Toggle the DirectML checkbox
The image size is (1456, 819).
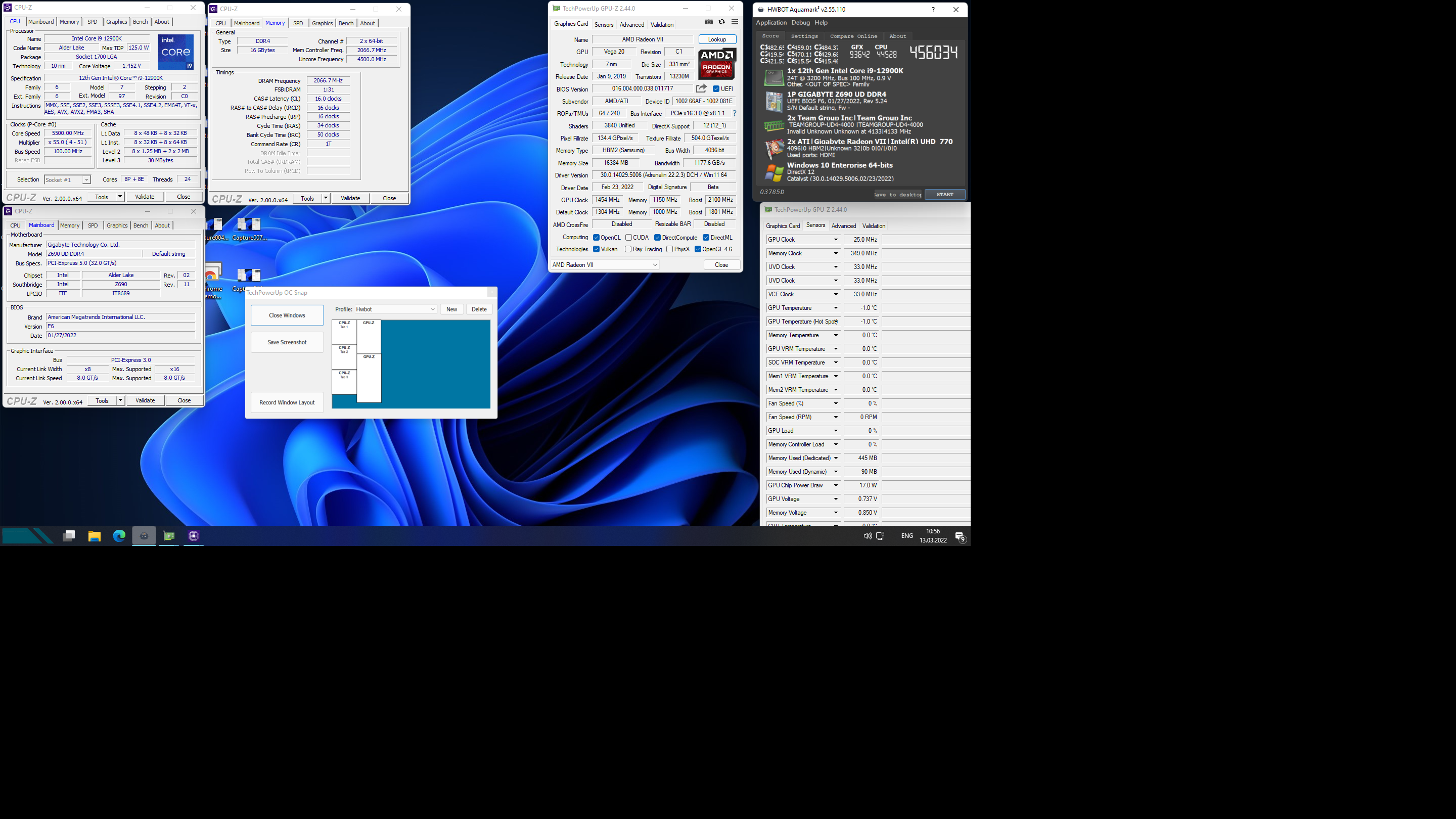tap(706, 238)
